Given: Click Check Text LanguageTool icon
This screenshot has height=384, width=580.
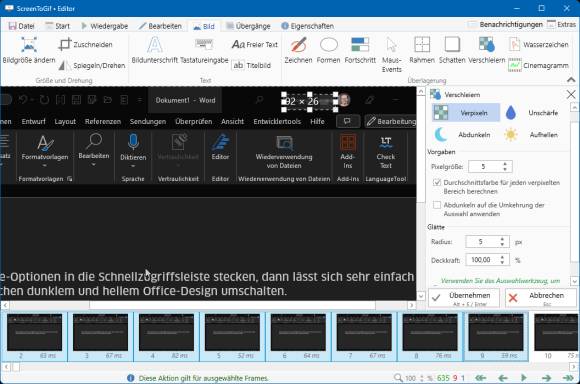Looking at the screenshot, I should pyautogui.click(x=386, y=141).
